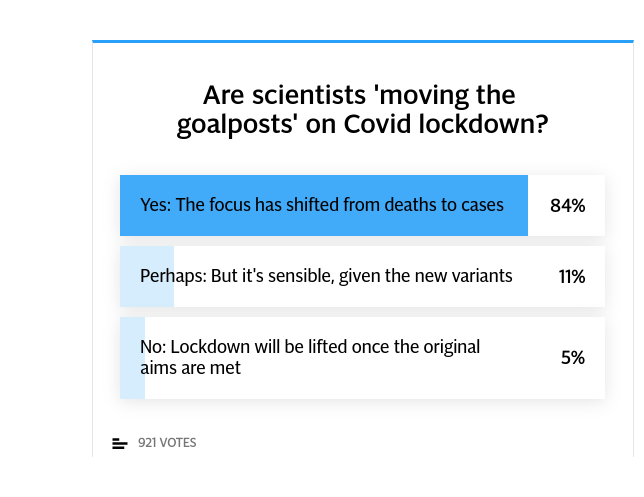Viewport: 644px width, 497px height.
Task: Click the poll votes bar-chart icon
Action: [119, 443]
